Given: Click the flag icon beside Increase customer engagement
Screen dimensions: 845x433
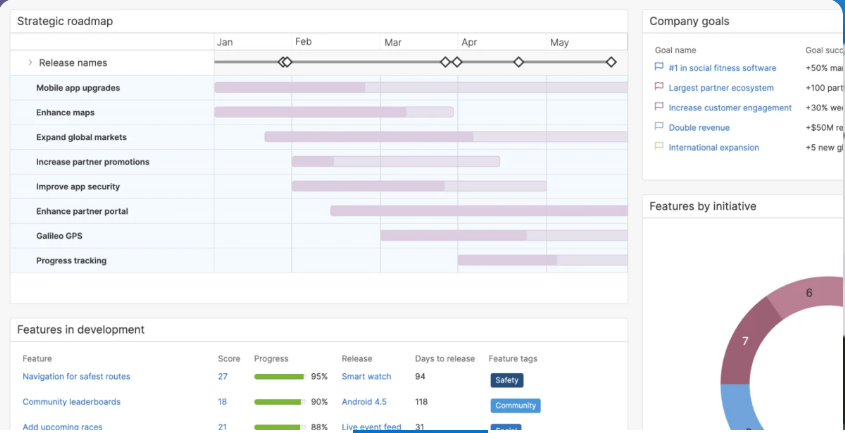Looking at the screenshot, I should click(x=659, y=107).
